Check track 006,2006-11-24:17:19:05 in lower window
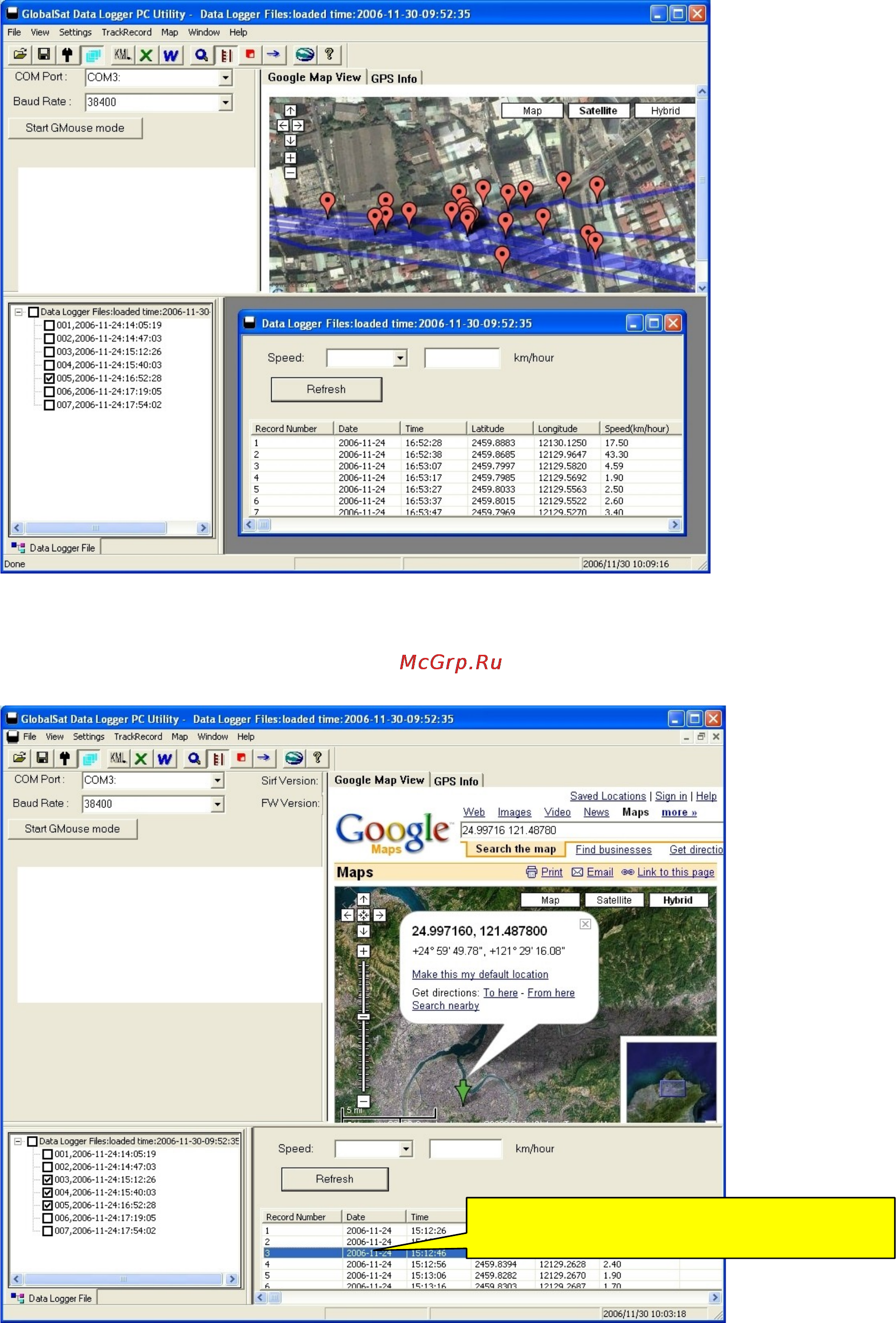Image resolution: width=896 pixels, height=1323 pixels. 47,1218
